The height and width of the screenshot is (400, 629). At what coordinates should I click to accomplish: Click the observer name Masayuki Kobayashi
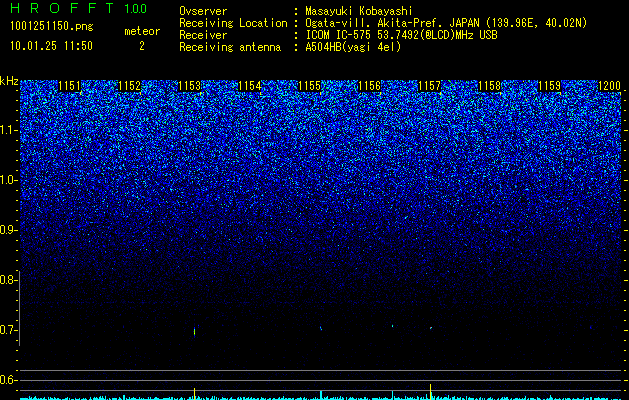[x=359, y=11]
